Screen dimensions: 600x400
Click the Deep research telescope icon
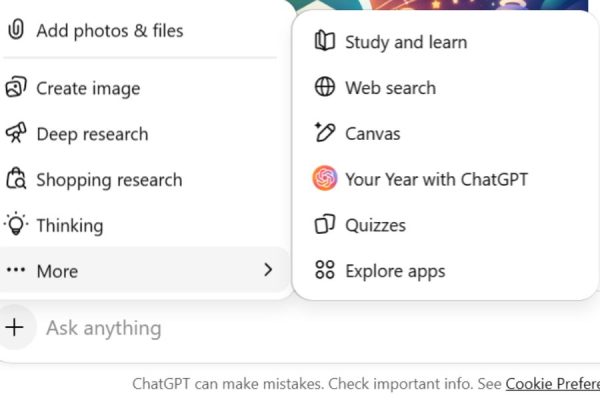point(16,134)
